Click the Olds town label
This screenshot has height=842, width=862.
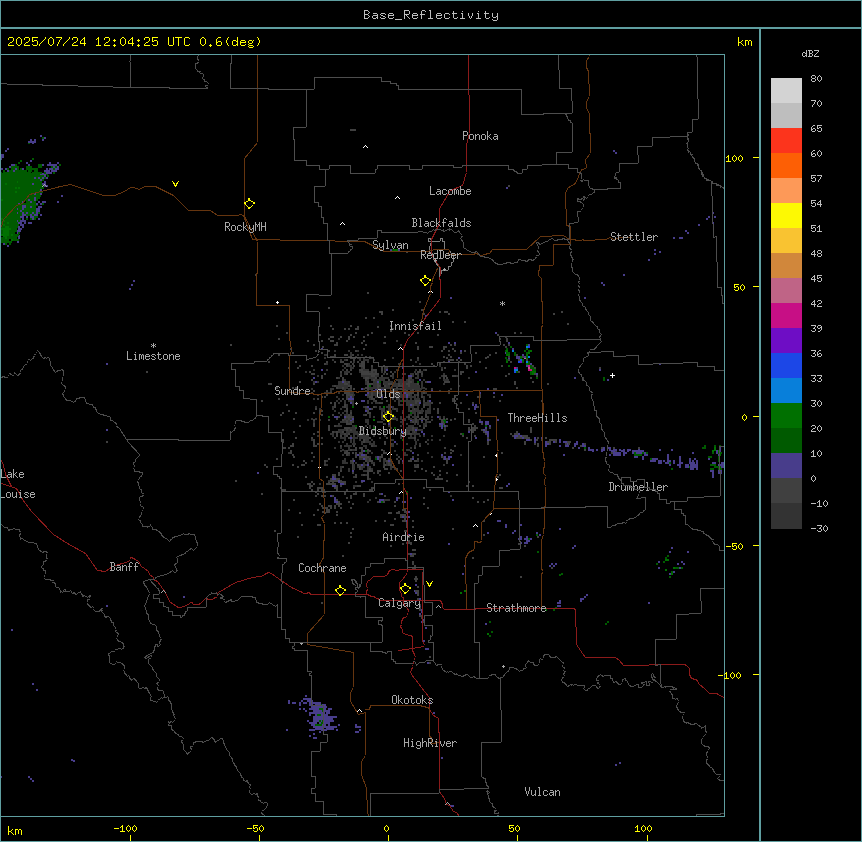point(388,394)
